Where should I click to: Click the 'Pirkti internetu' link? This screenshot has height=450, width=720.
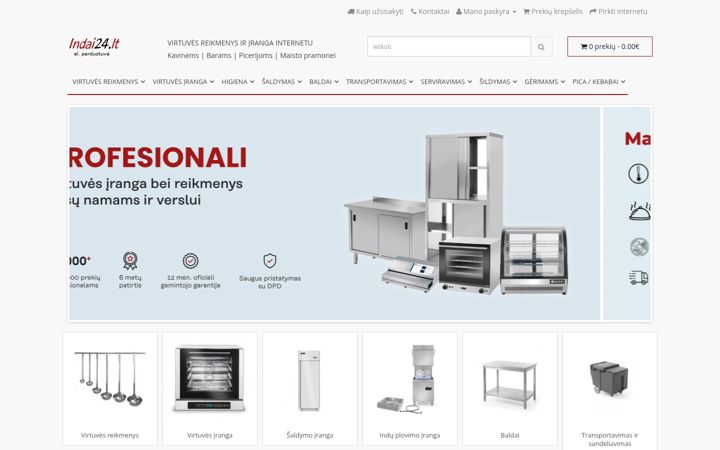tap(619, 11)
